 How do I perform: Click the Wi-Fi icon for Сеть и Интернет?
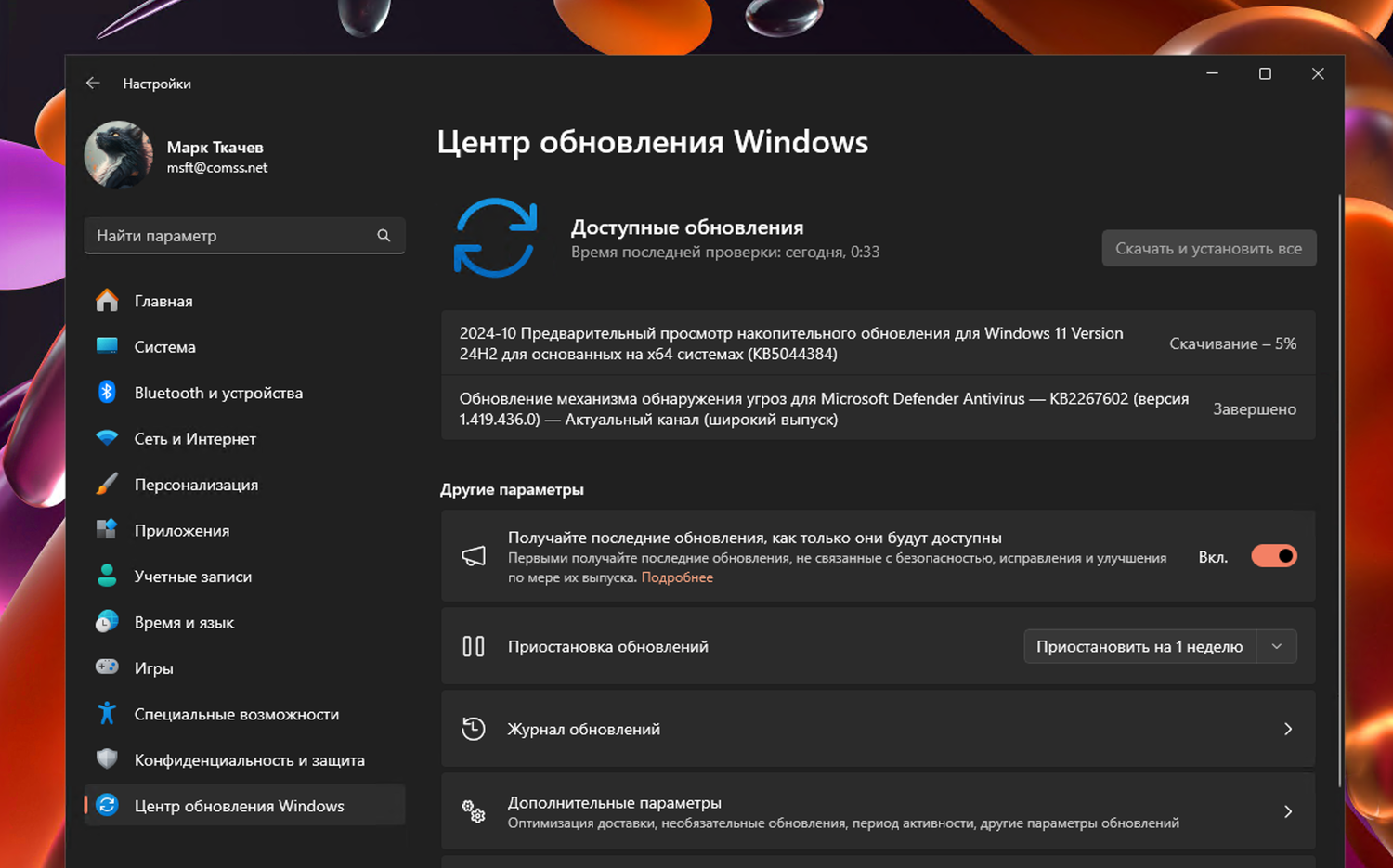coord(107,438)
